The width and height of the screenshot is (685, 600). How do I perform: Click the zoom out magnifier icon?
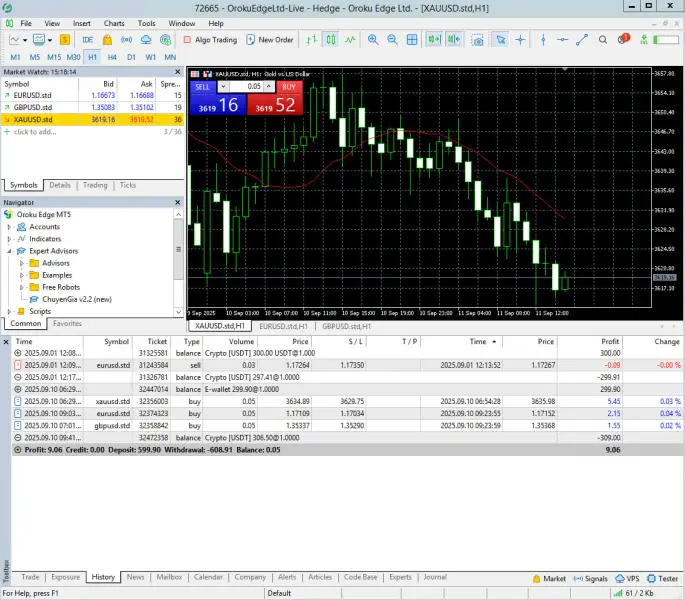[x=394, y=40]
